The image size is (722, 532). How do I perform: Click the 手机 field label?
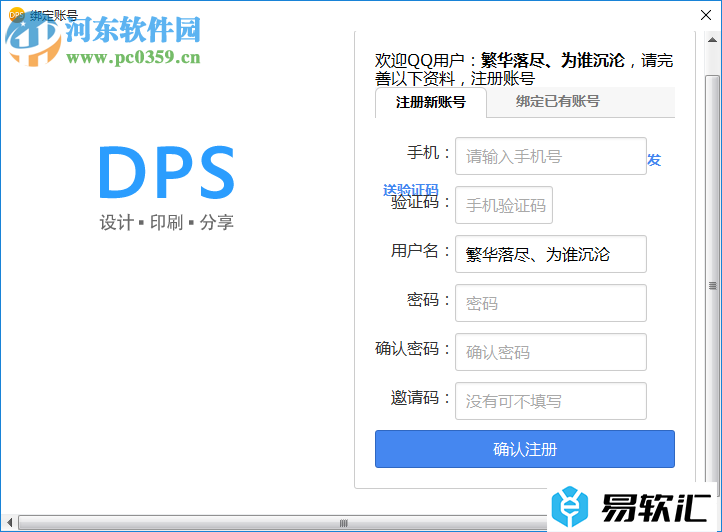click(x=428, y=152)
